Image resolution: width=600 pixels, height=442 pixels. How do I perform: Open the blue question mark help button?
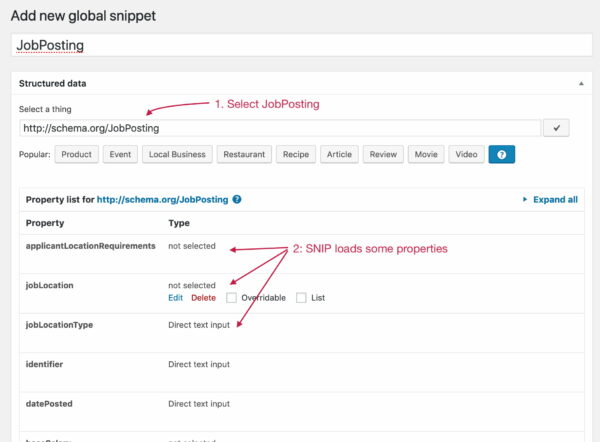pyautogui.click(x=502, y=154)
